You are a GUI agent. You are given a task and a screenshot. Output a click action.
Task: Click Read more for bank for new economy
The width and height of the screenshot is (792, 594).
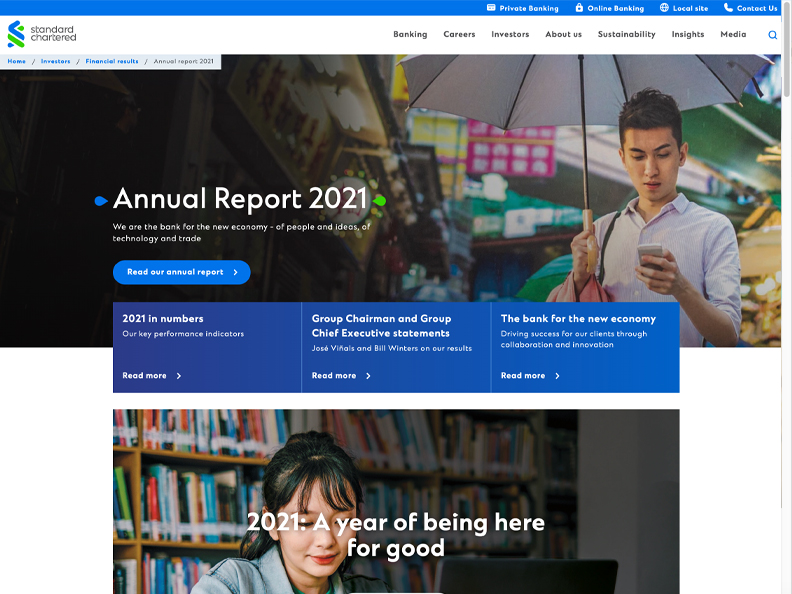[x=523, y=376]
